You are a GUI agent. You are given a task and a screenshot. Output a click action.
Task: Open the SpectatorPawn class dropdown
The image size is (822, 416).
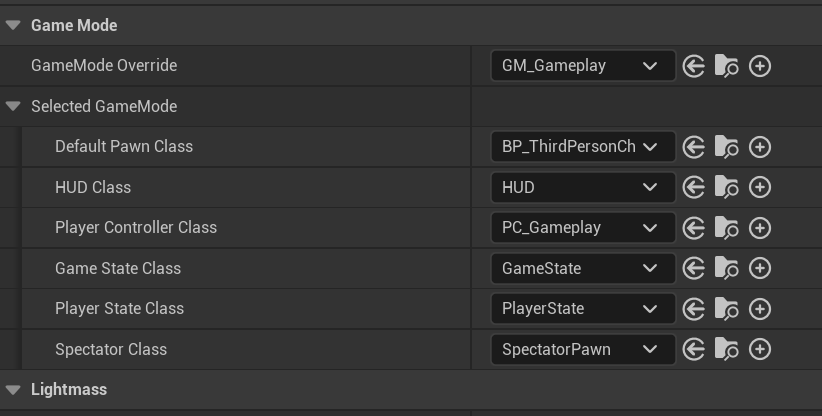click(582, 349)
